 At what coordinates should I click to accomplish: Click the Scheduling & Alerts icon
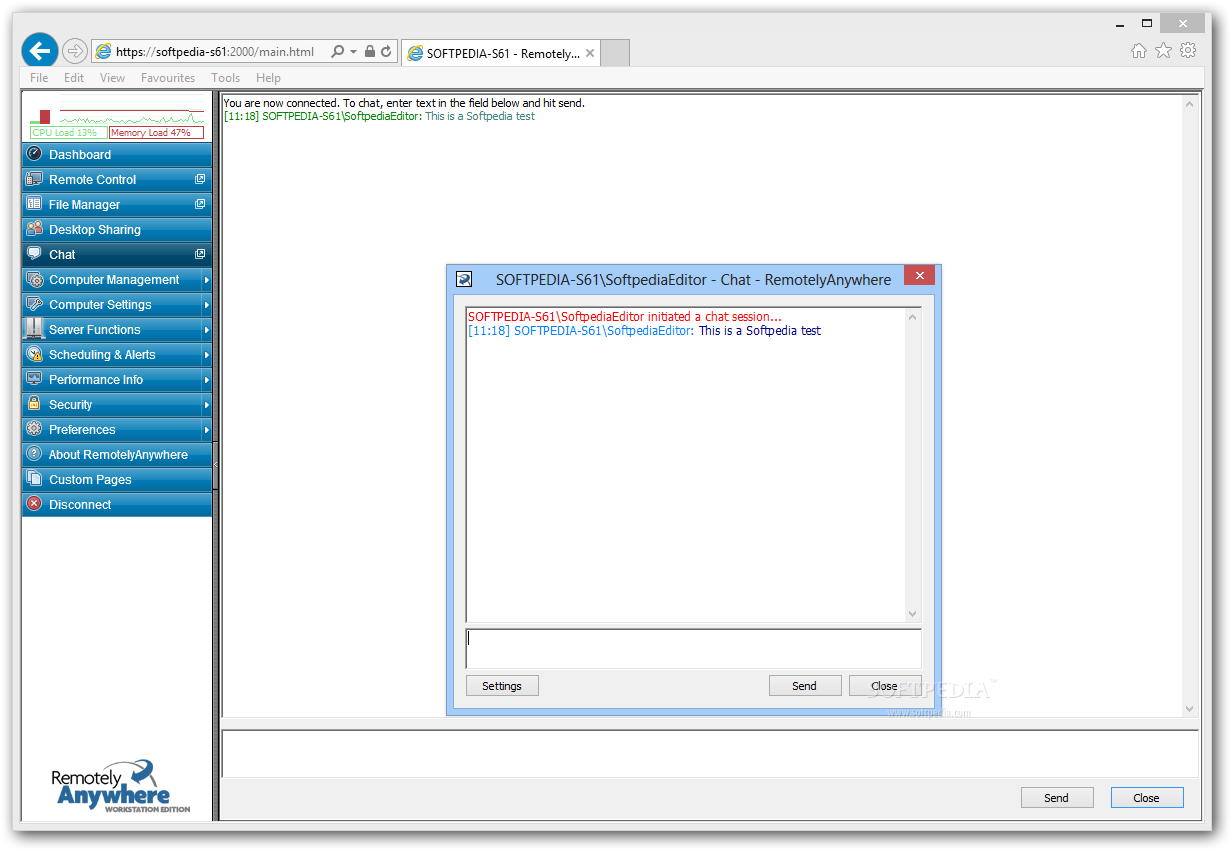[35, 354]
